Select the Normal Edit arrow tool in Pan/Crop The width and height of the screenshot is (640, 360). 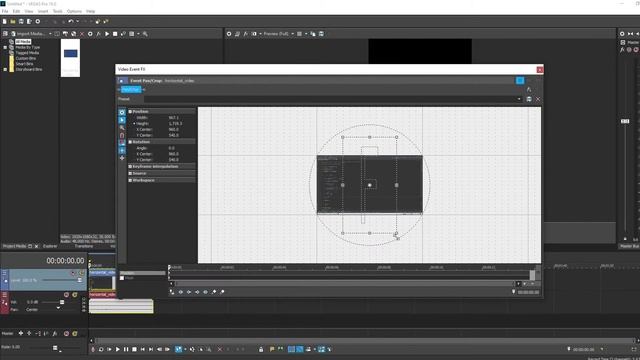[x=122, y=120]
